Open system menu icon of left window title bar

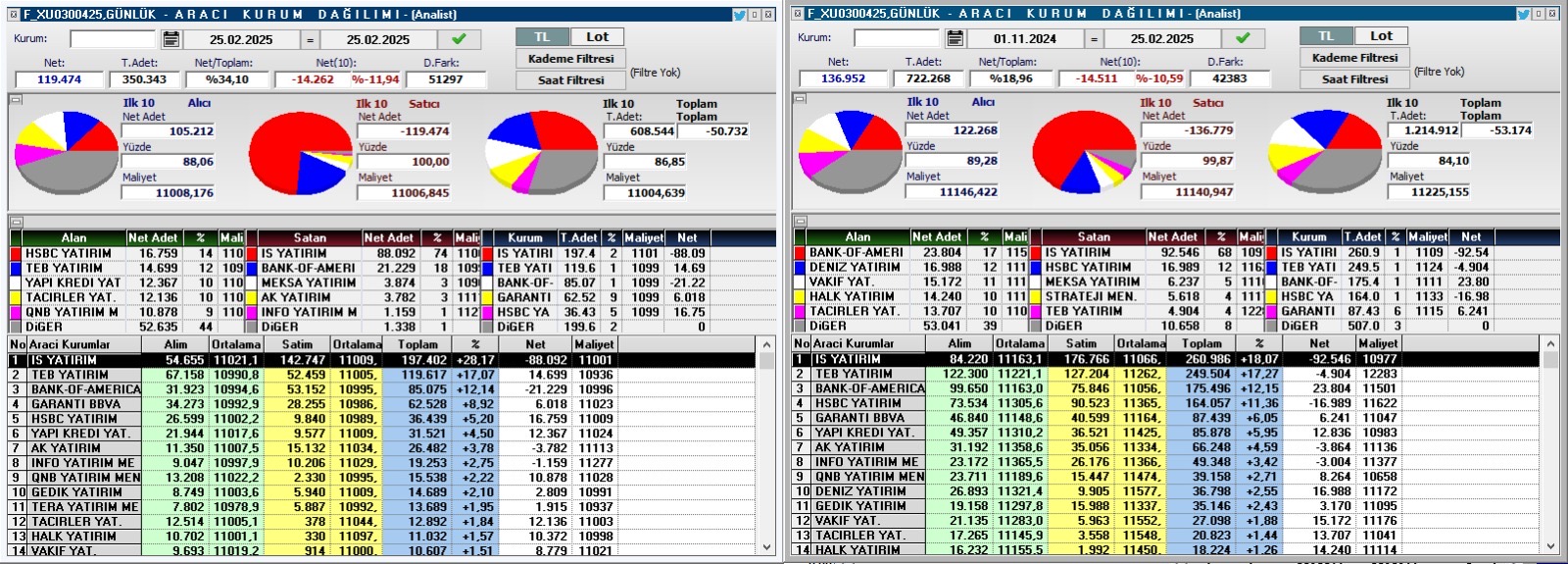point(13,14)
